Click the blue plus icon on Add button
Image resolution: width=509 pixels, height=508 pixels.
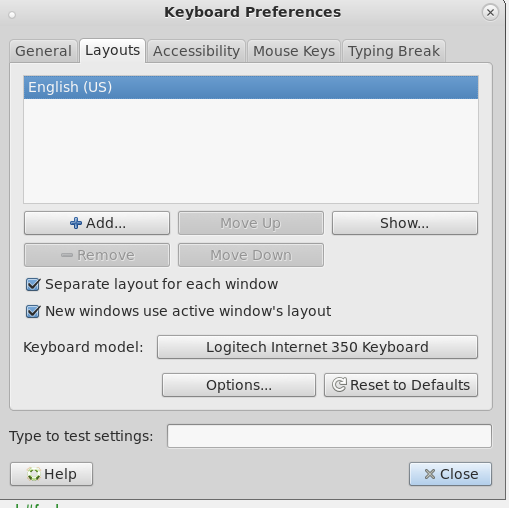(x=76, y=223)
